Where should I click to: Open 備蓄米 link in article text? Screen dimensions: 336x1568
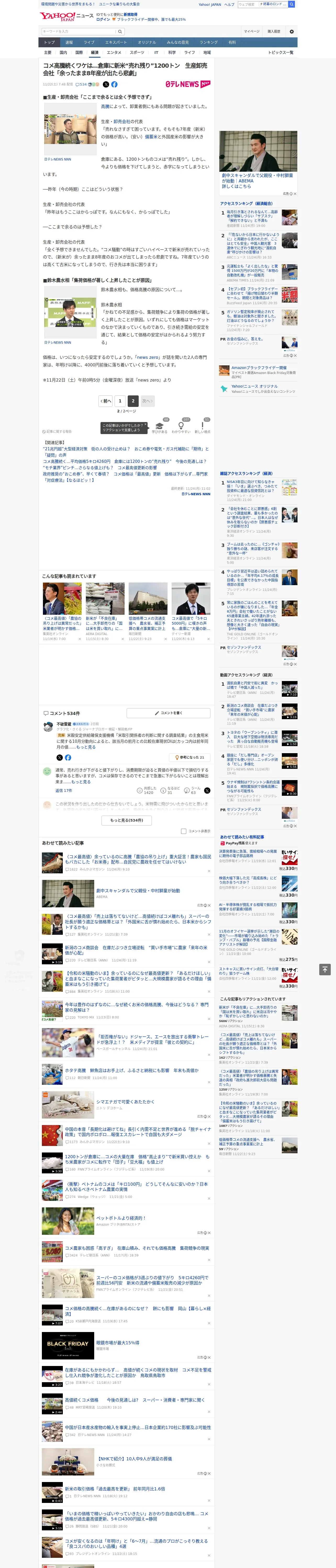coord(151,137)
